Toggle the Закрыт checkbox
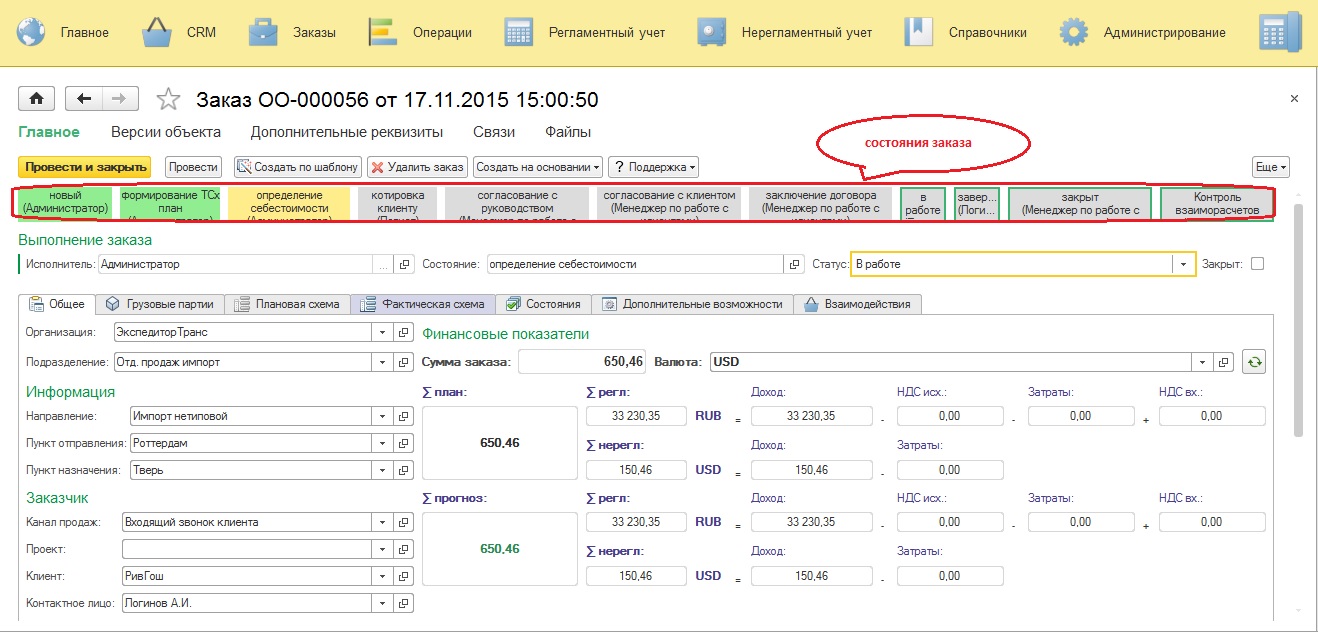The width and height of the screenshot is (1318, 632). point(1258,264)
